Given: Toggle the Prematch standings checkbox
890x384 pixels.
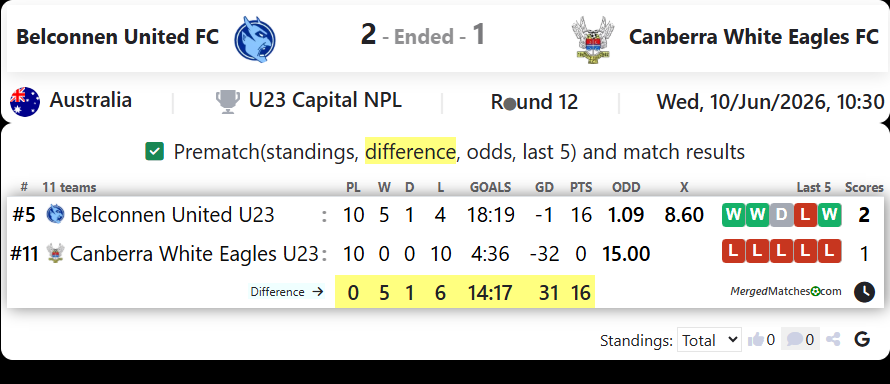Looking at the screenshot, I should (x=154, y=151).
